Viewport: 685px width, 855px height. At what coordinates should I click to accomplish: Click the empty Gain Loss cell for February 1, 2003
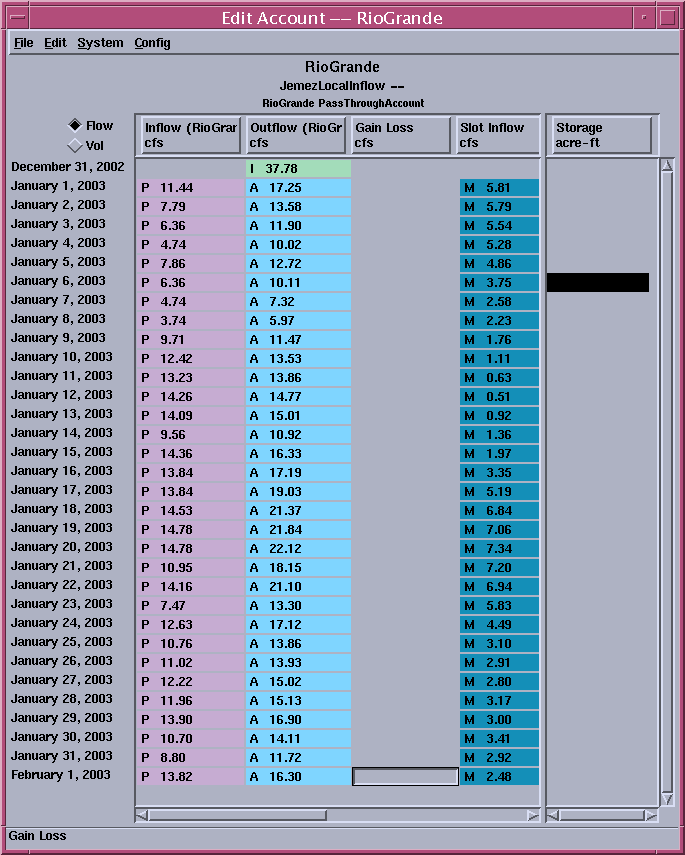pos(405,776)
